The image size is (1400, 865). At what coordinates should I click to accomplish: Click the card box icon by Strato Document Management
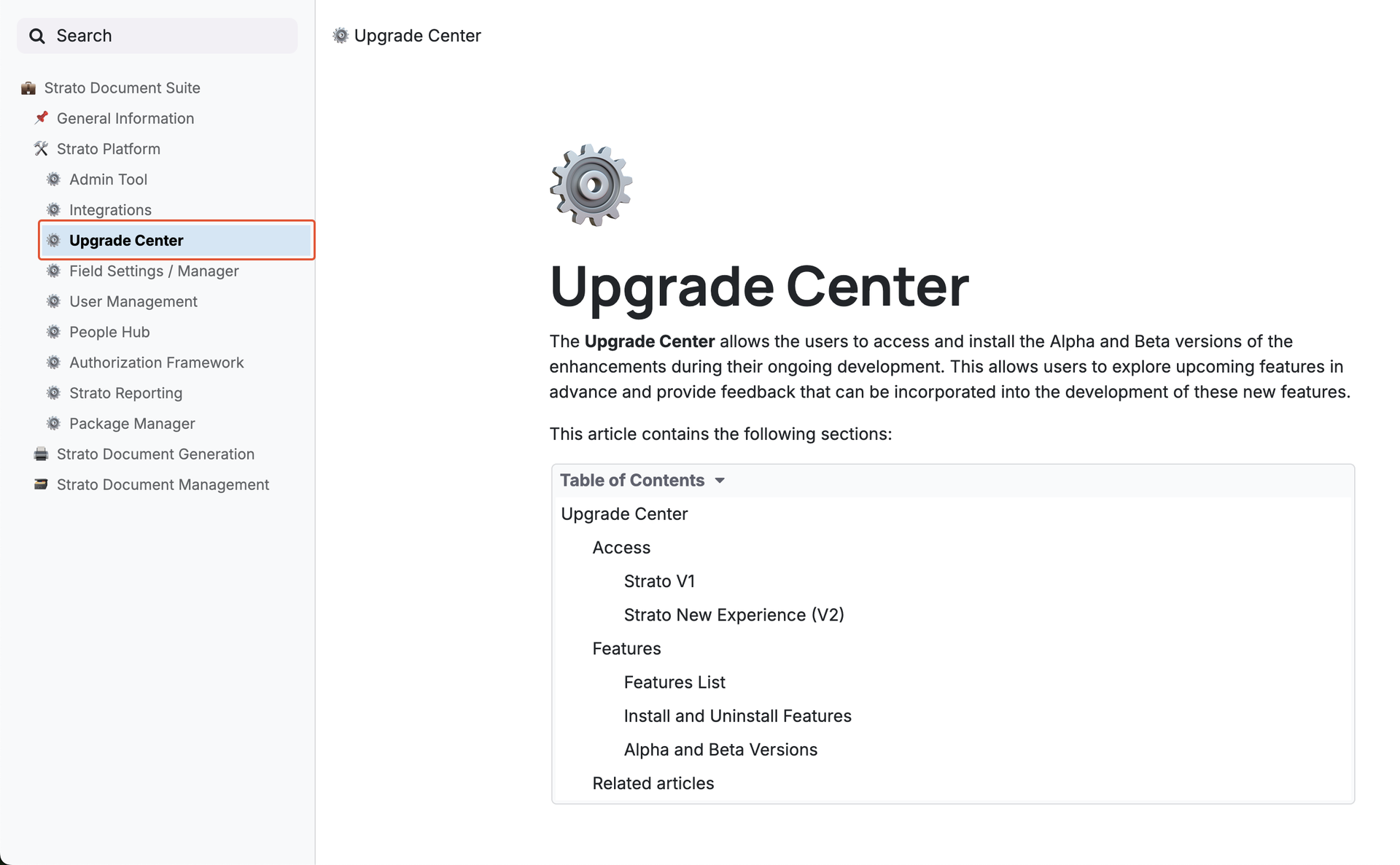(41, 484)
